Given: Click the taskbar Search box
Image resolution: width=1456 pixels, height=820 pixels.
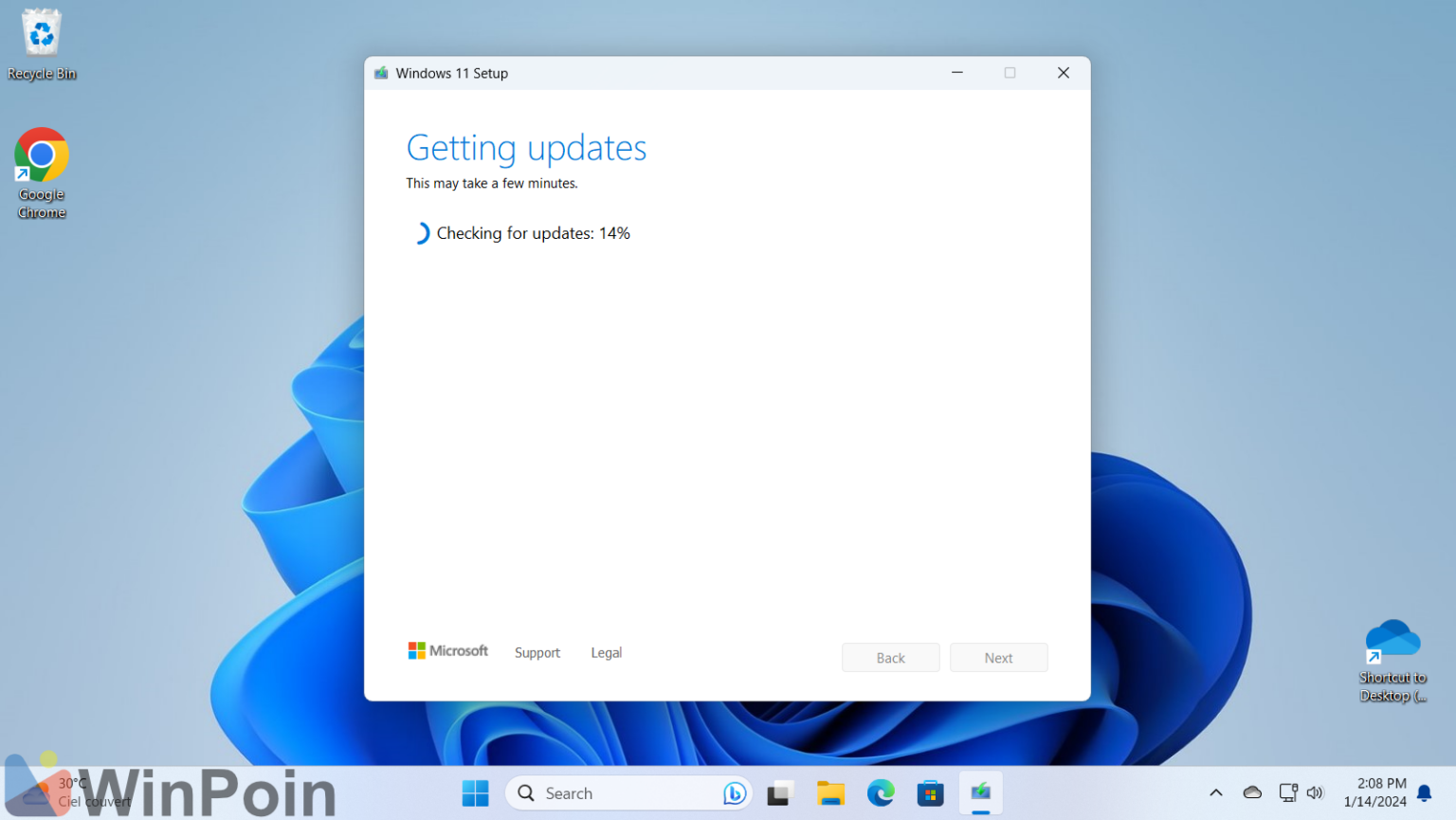Looking at the screenshot, I should [x=628, y=793].
